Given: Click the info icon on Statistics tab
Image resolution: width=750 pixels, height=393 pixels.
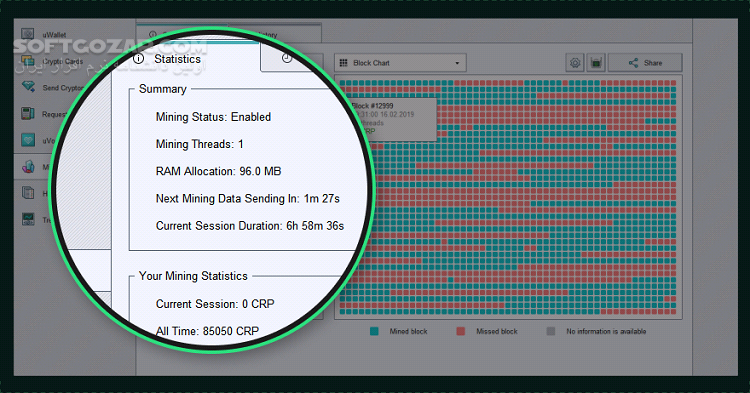Looking at the screenshot, I should point(138,59).
